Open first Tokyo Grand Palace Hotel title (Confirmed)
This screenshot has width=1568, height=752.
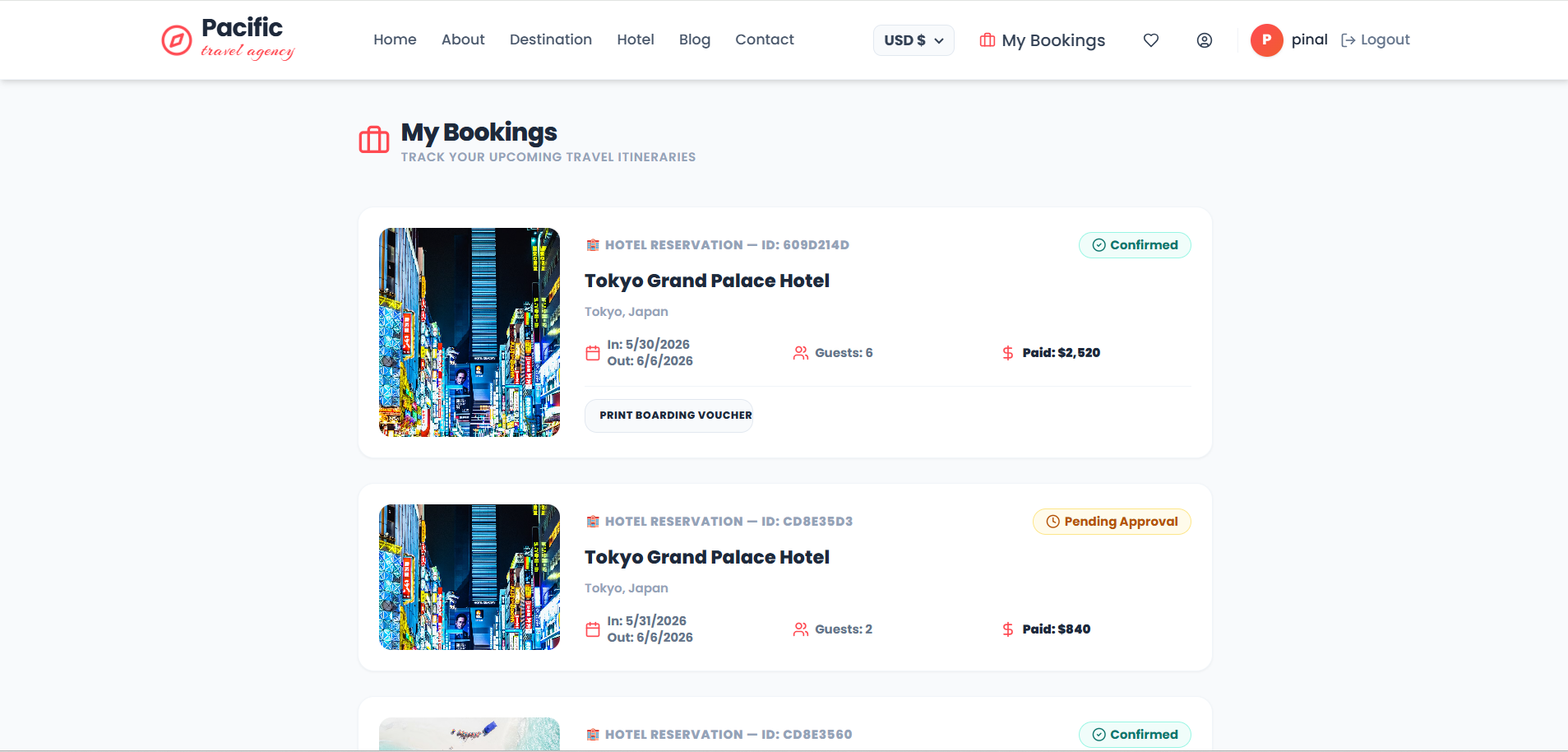tap(707, 281)
